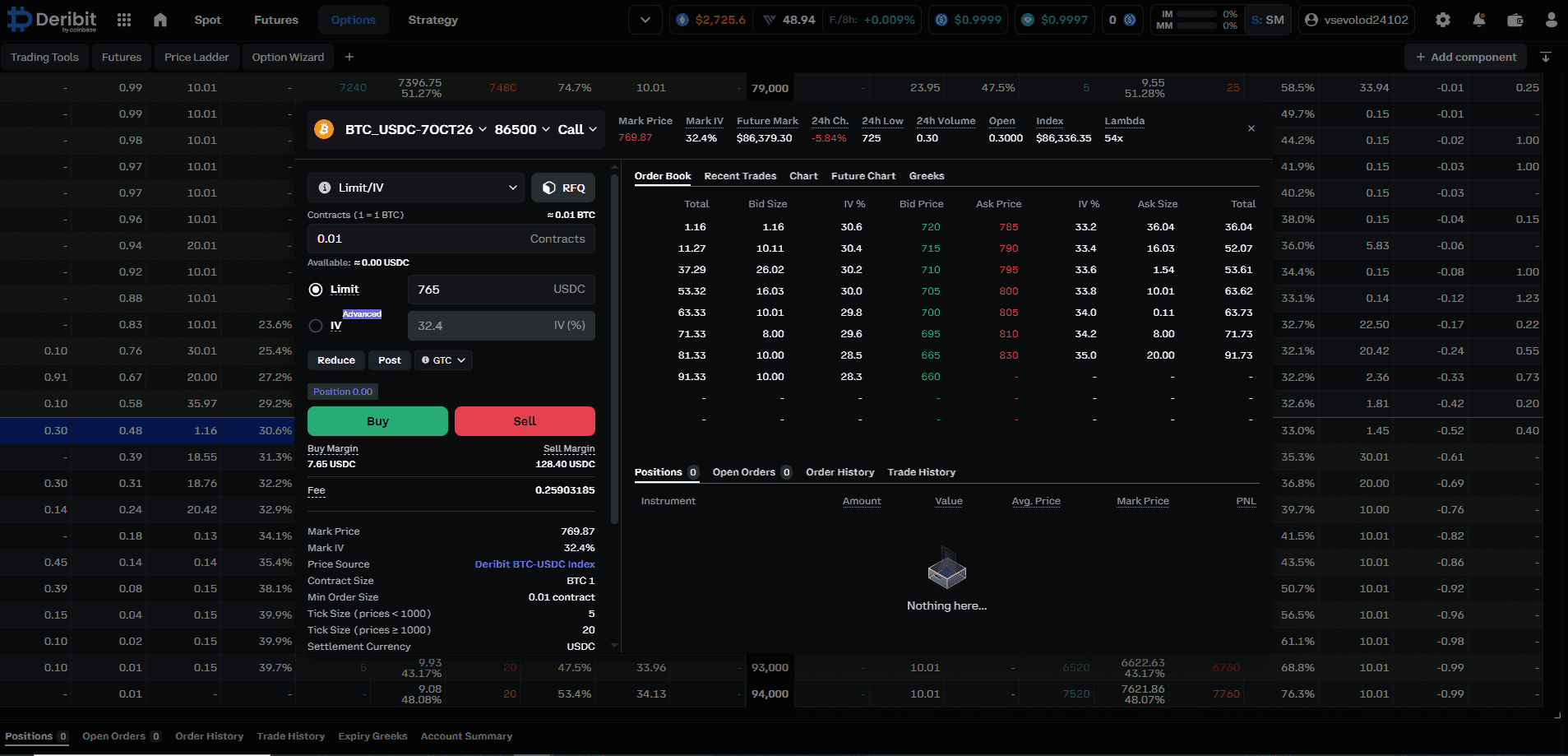Click the download arrow icon beside Add component

[x=1546, y=57]
